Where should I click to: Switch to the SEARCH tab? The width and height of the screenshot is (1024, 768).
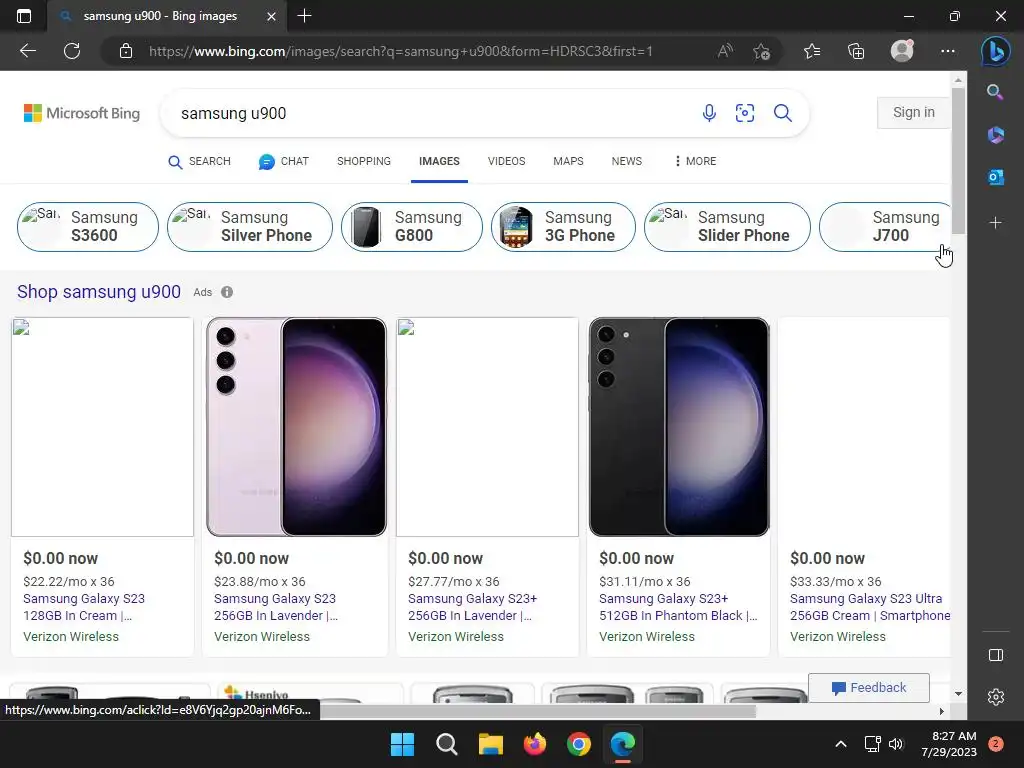click(x=199, y=161)
